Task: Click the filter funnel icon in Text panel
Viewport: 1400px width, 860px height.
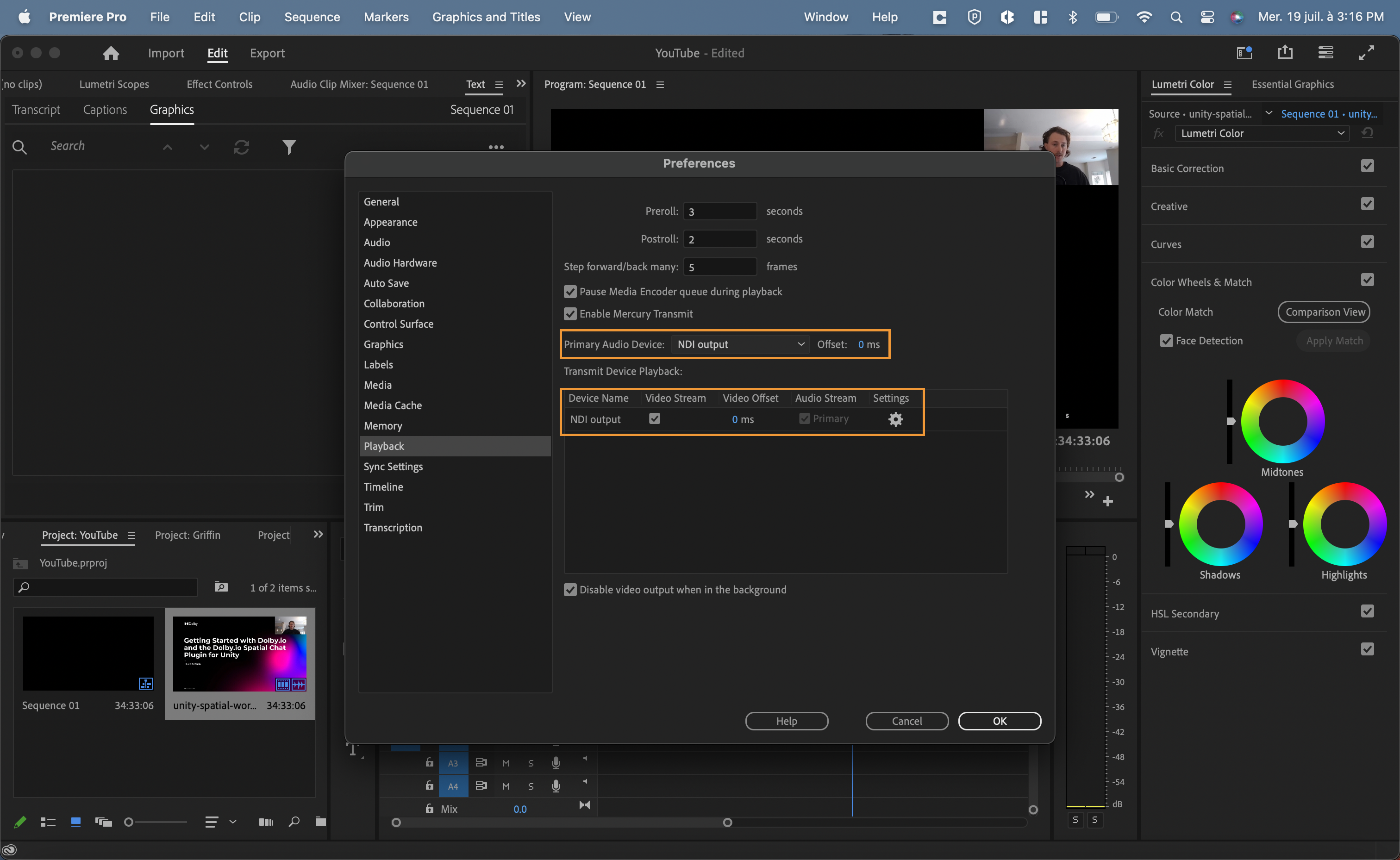Action: coord(289,147)
